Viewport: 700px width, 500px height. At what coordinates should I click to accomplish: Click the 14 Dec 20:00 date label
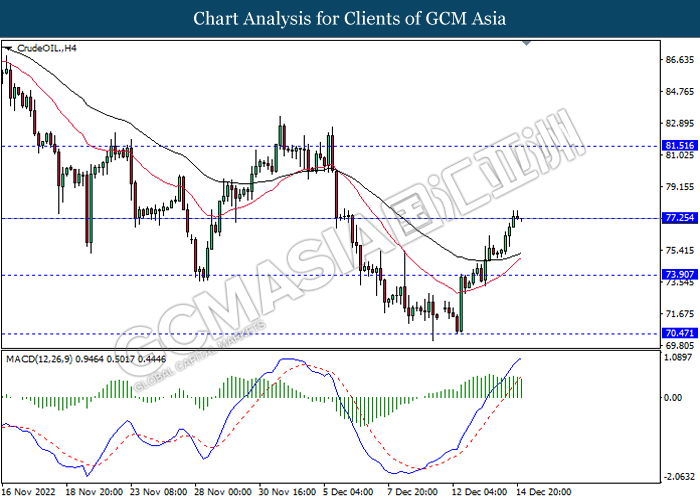544,492
